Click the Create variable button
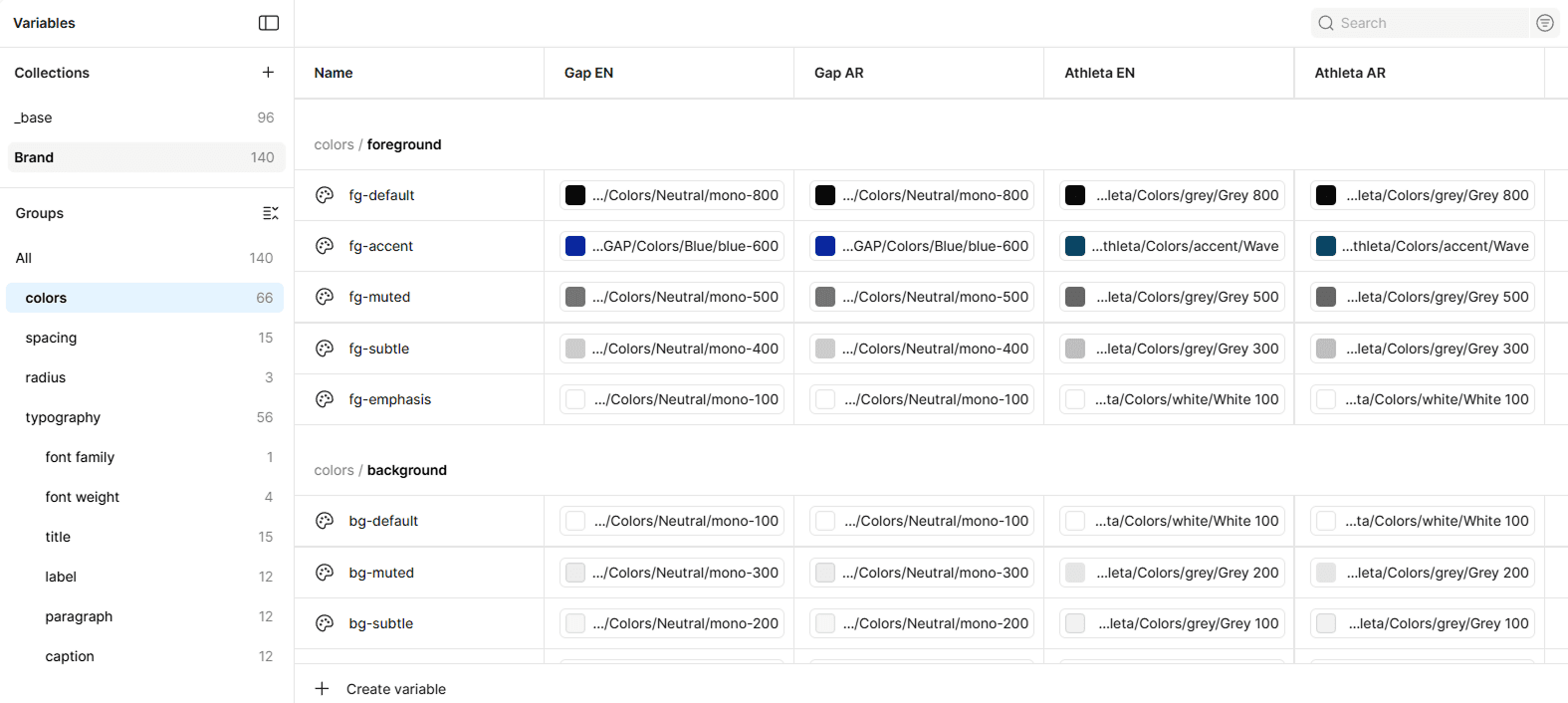This screenshot has height=703, width=1568. coord(380,688)
